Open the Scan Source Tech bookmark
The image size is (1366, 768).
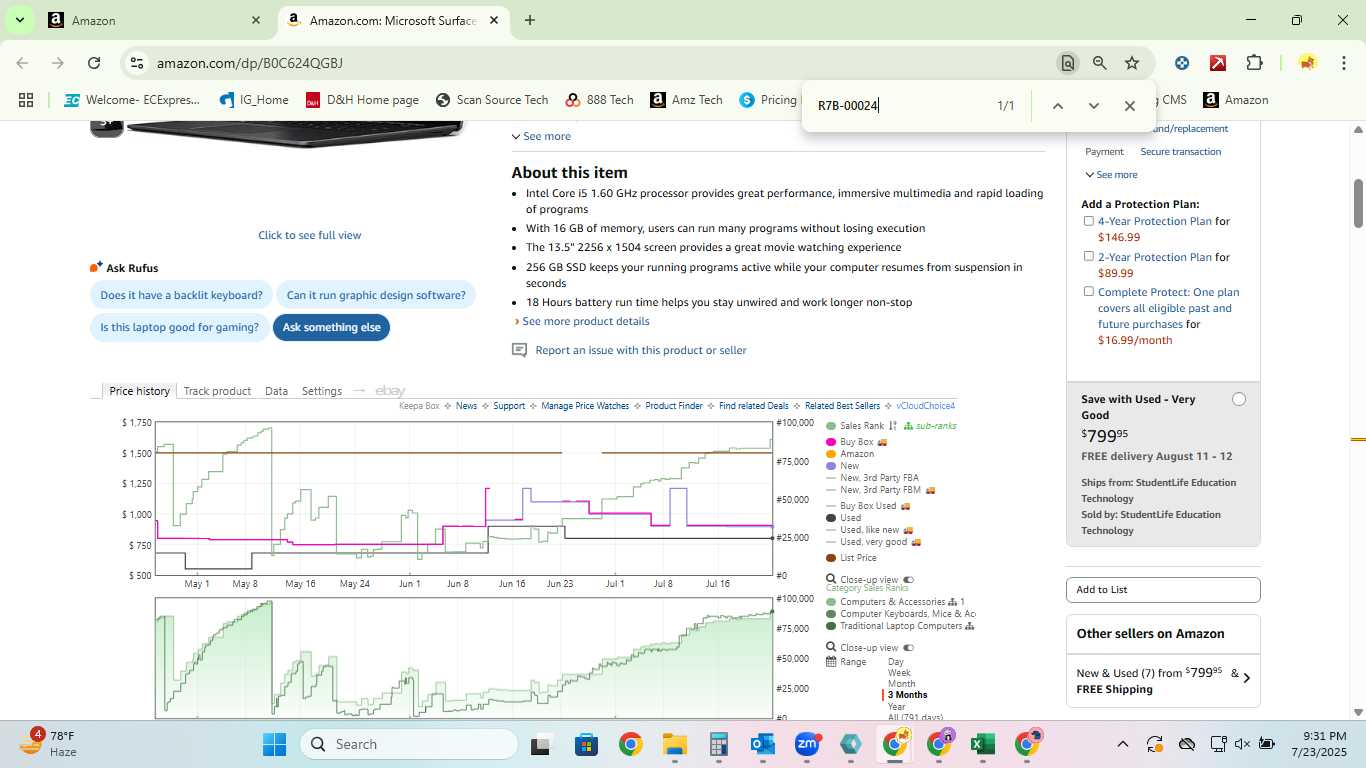pos(492,100)
